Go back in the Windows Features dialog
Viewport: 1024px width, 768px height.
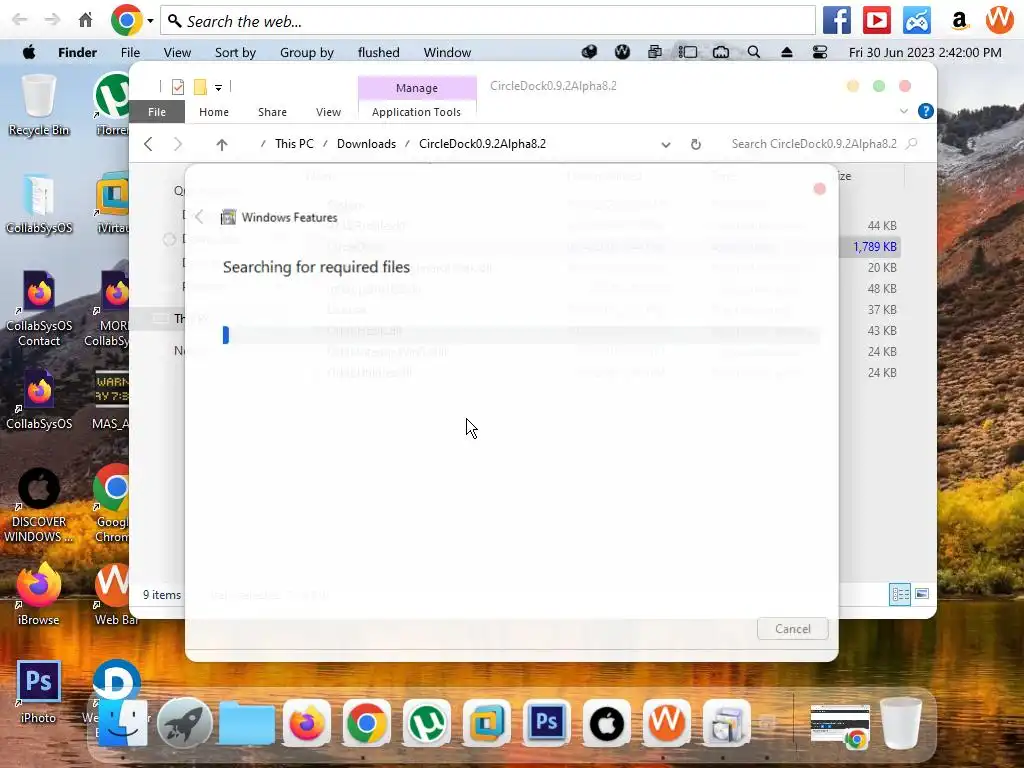click(x=199, y=217)
